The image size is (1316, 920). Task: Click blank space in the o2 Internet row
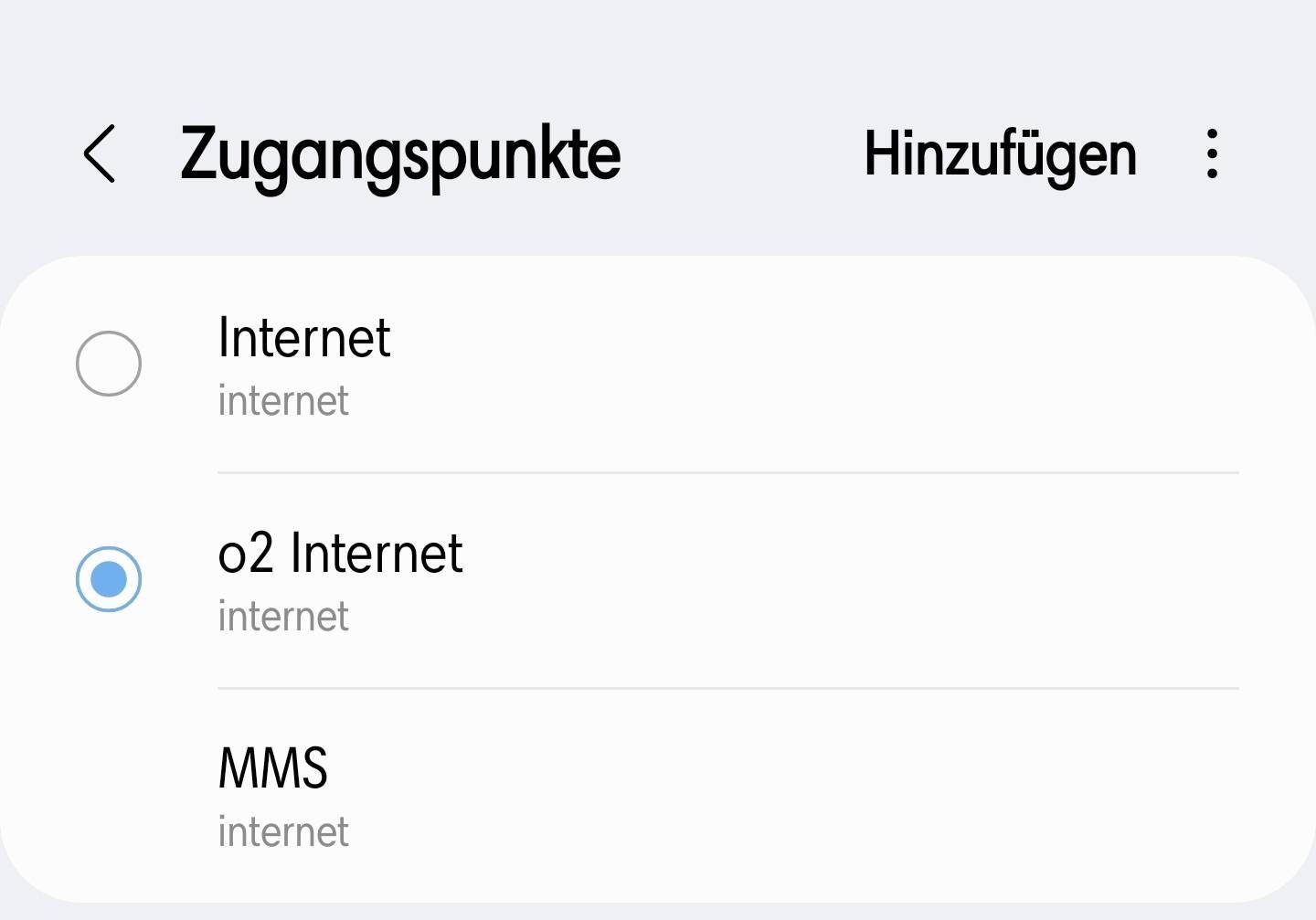tap(822, 579)
